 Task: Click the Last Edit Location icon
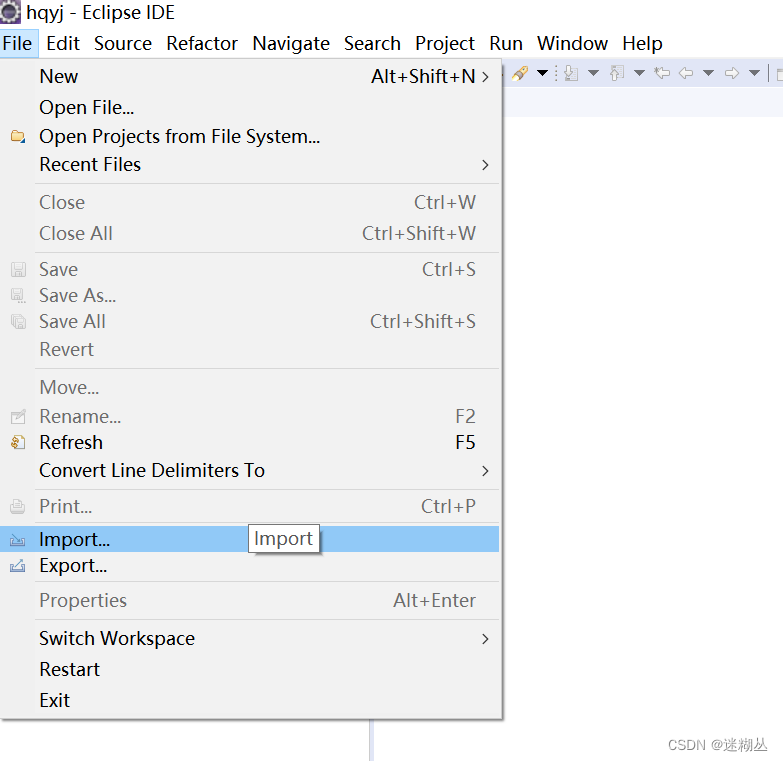pyautogui.click(x=662, y=73)
